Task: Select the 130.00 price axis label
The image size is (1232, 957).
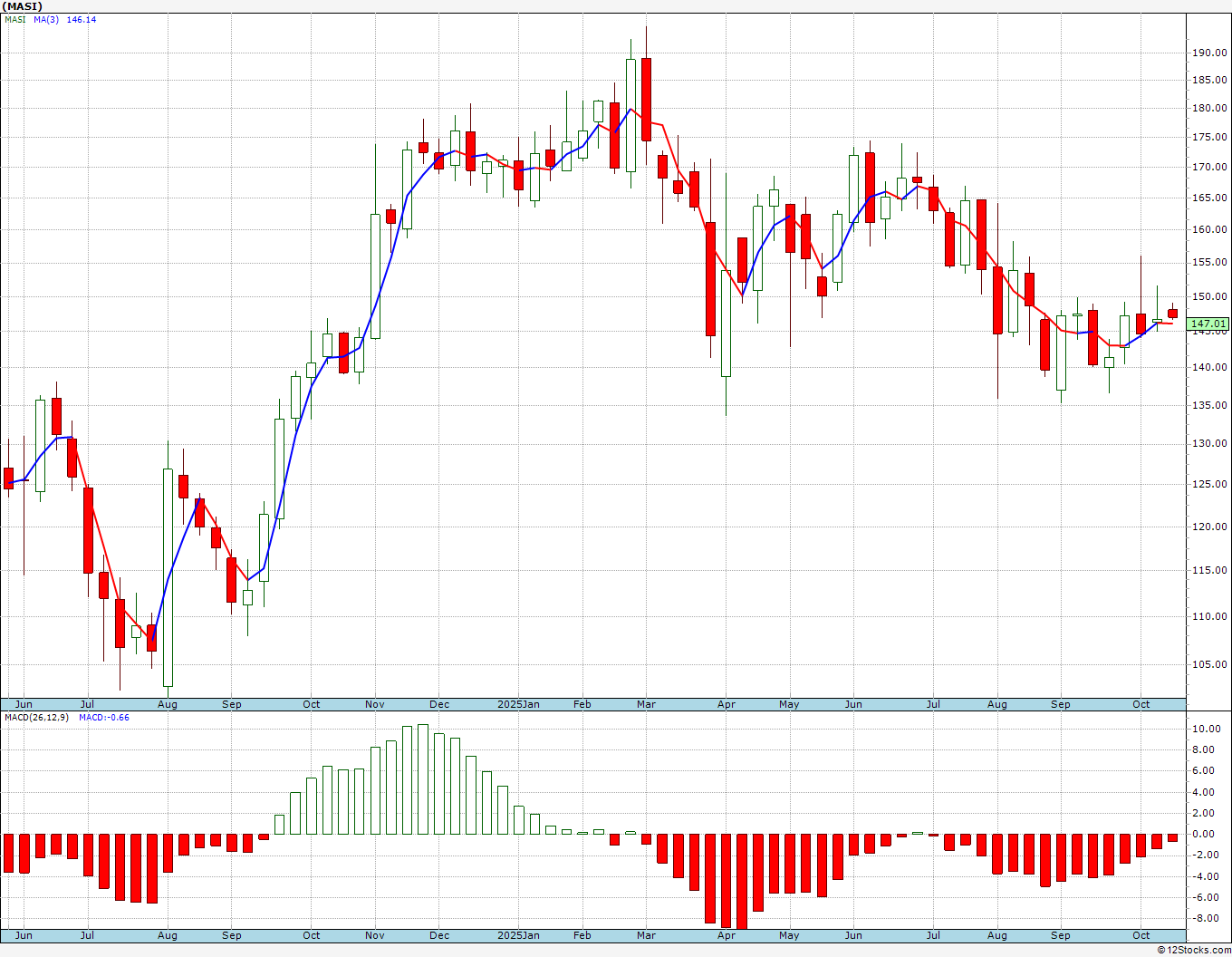Action: tap(1209, 444)
